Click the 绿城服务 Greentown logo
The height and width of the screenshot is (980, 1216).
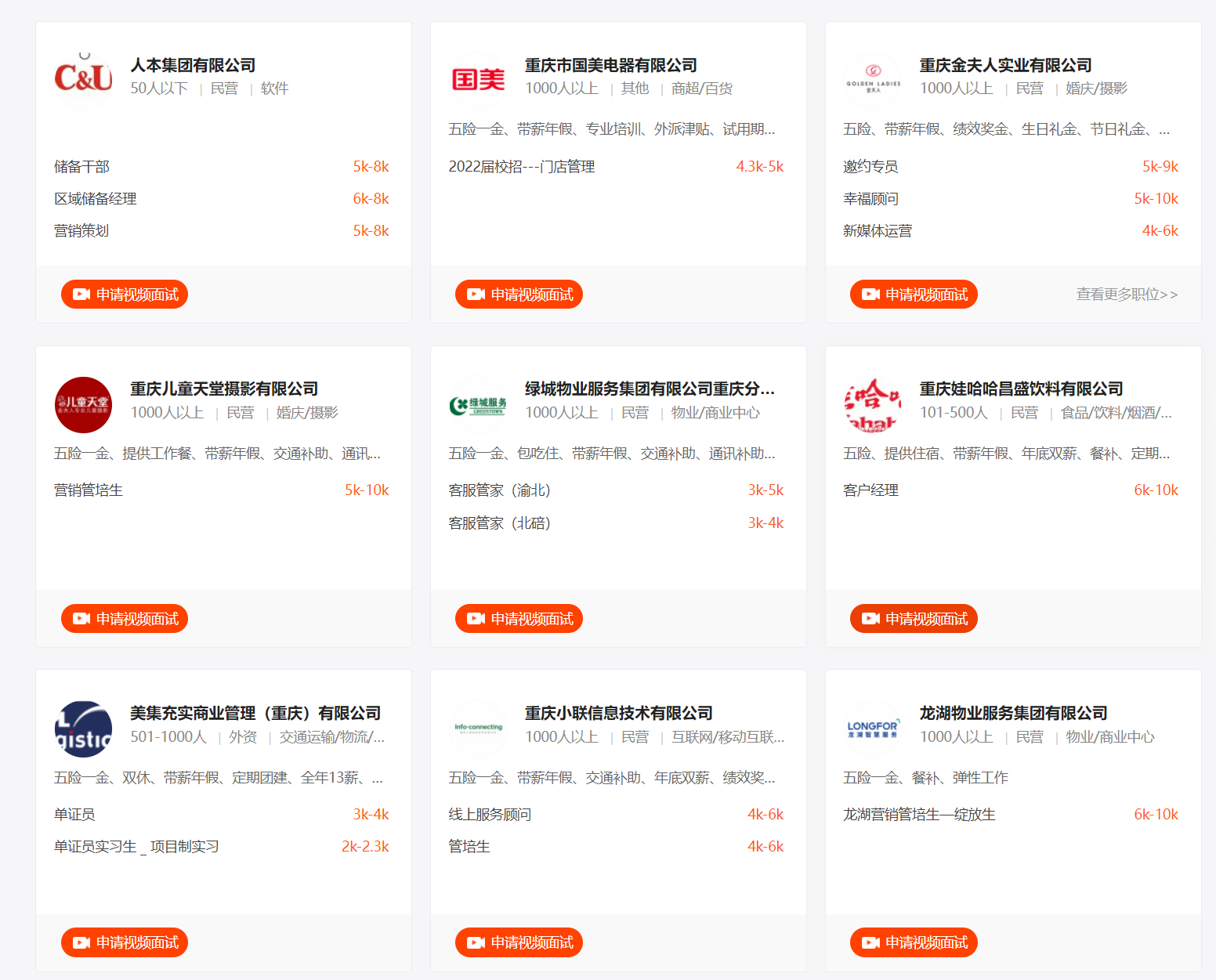tap(478, 405)
